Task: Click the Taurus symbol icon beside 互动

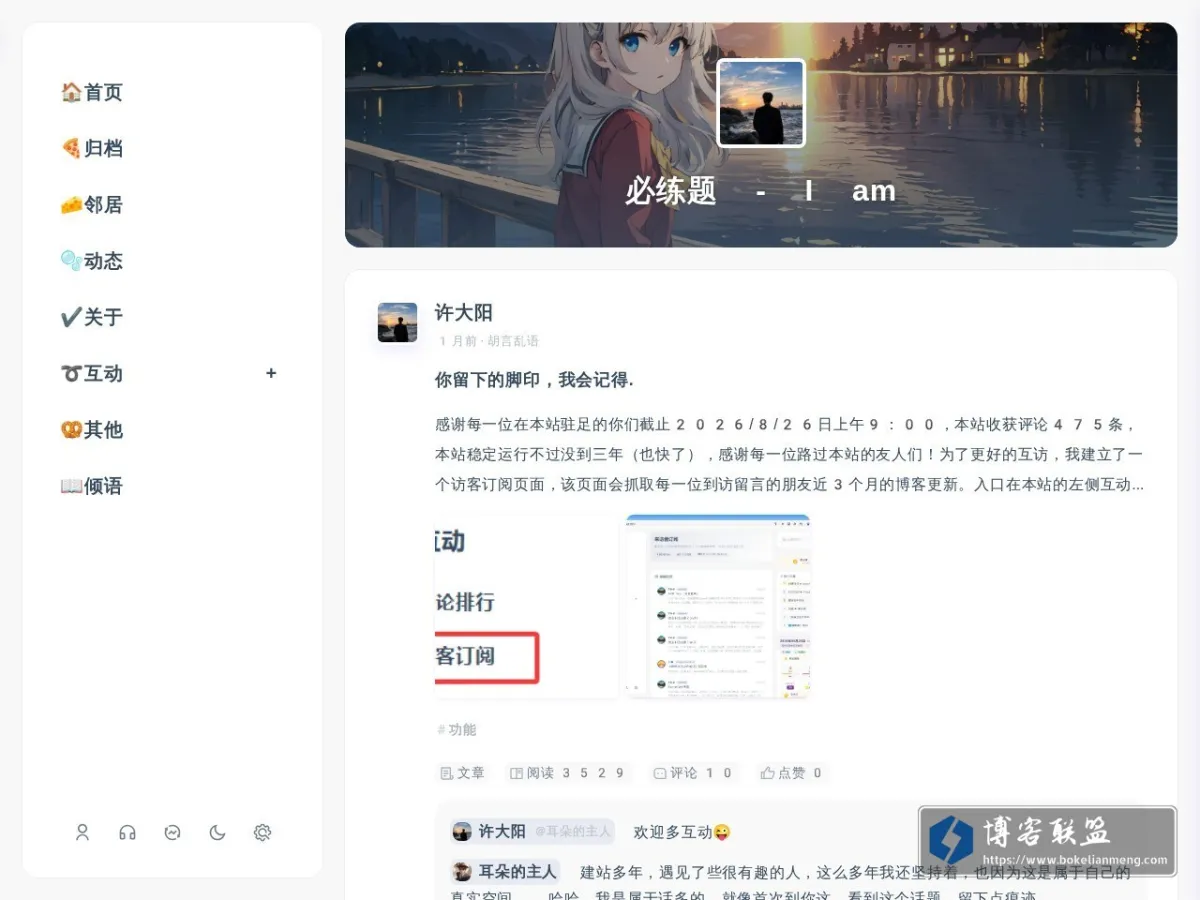Action: click(71, 374)
